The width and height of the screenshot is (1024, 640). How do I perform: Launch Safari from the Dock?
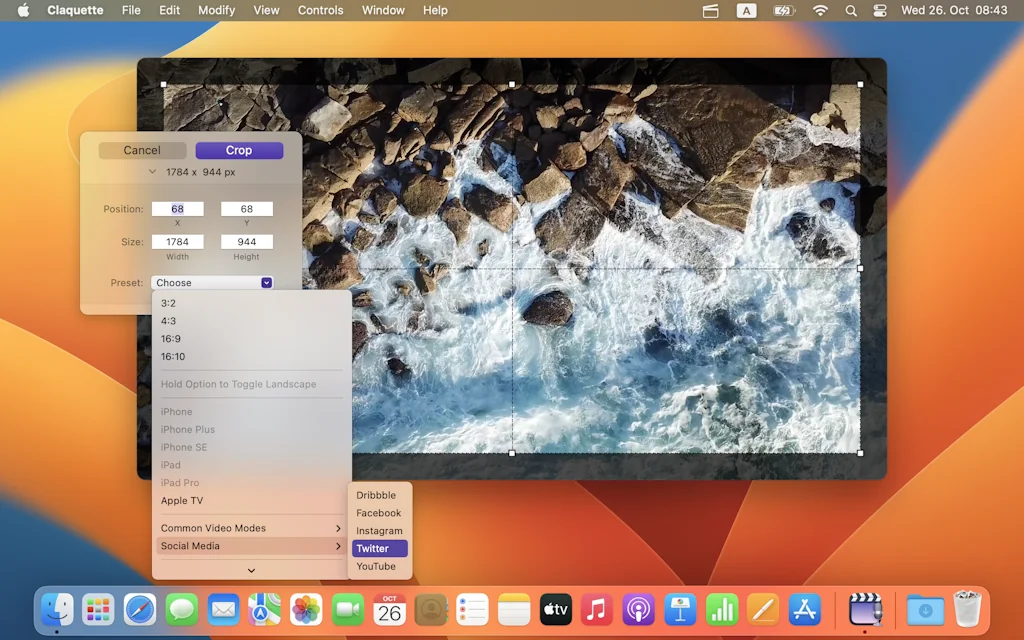point(140,609)
